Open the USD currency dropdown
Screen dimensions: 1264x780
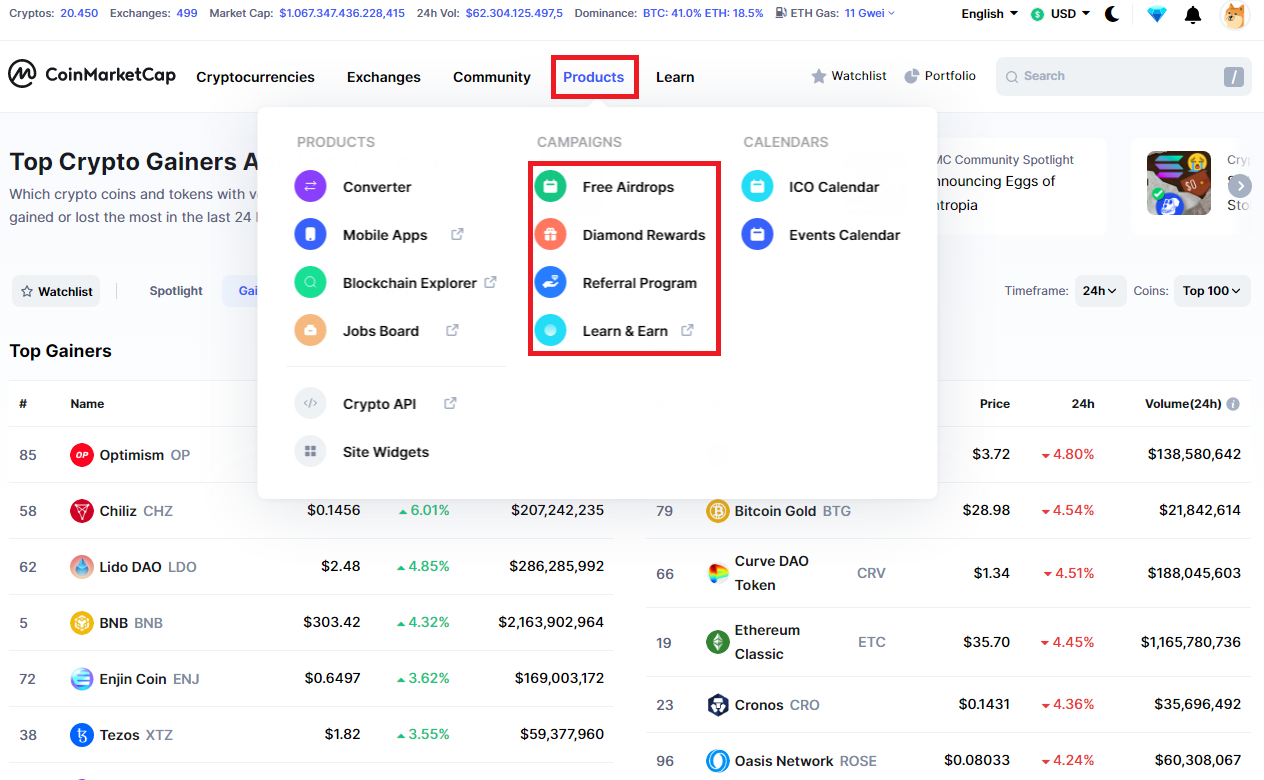click(1061, 14)
